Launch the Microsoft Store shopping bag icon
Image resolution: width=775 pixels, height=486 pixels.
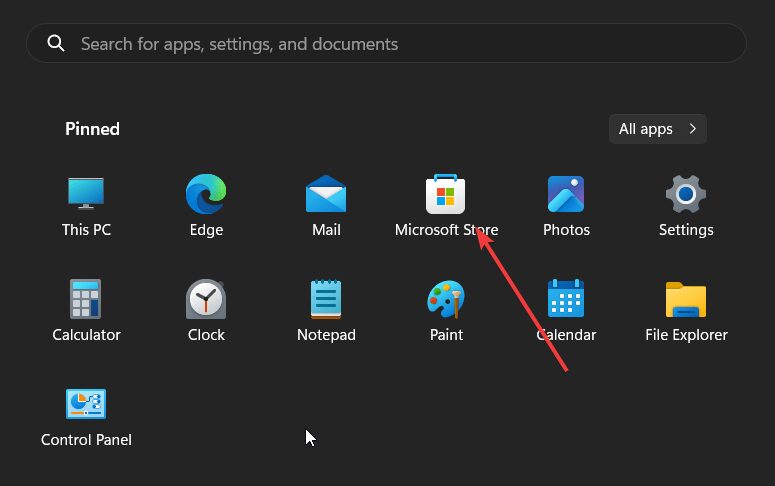pyautogui.click(x=446, y=194)
